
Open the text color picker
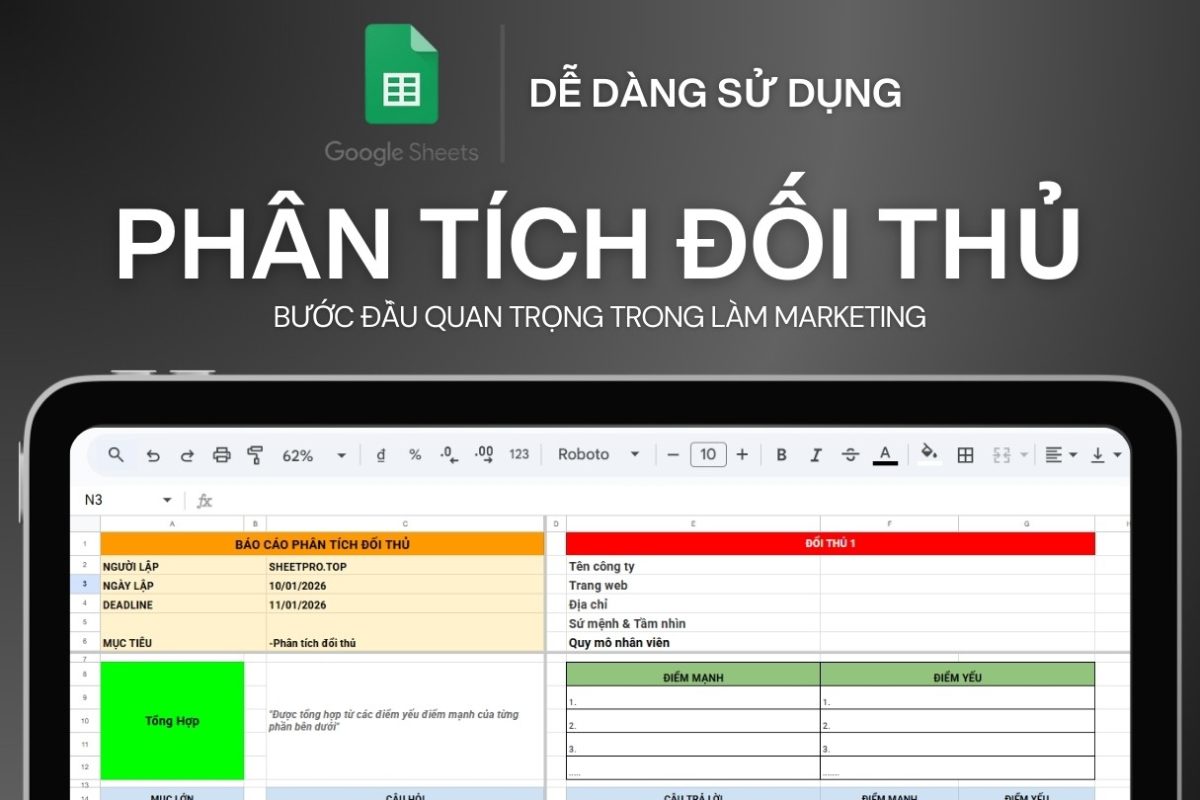(884, 455)
